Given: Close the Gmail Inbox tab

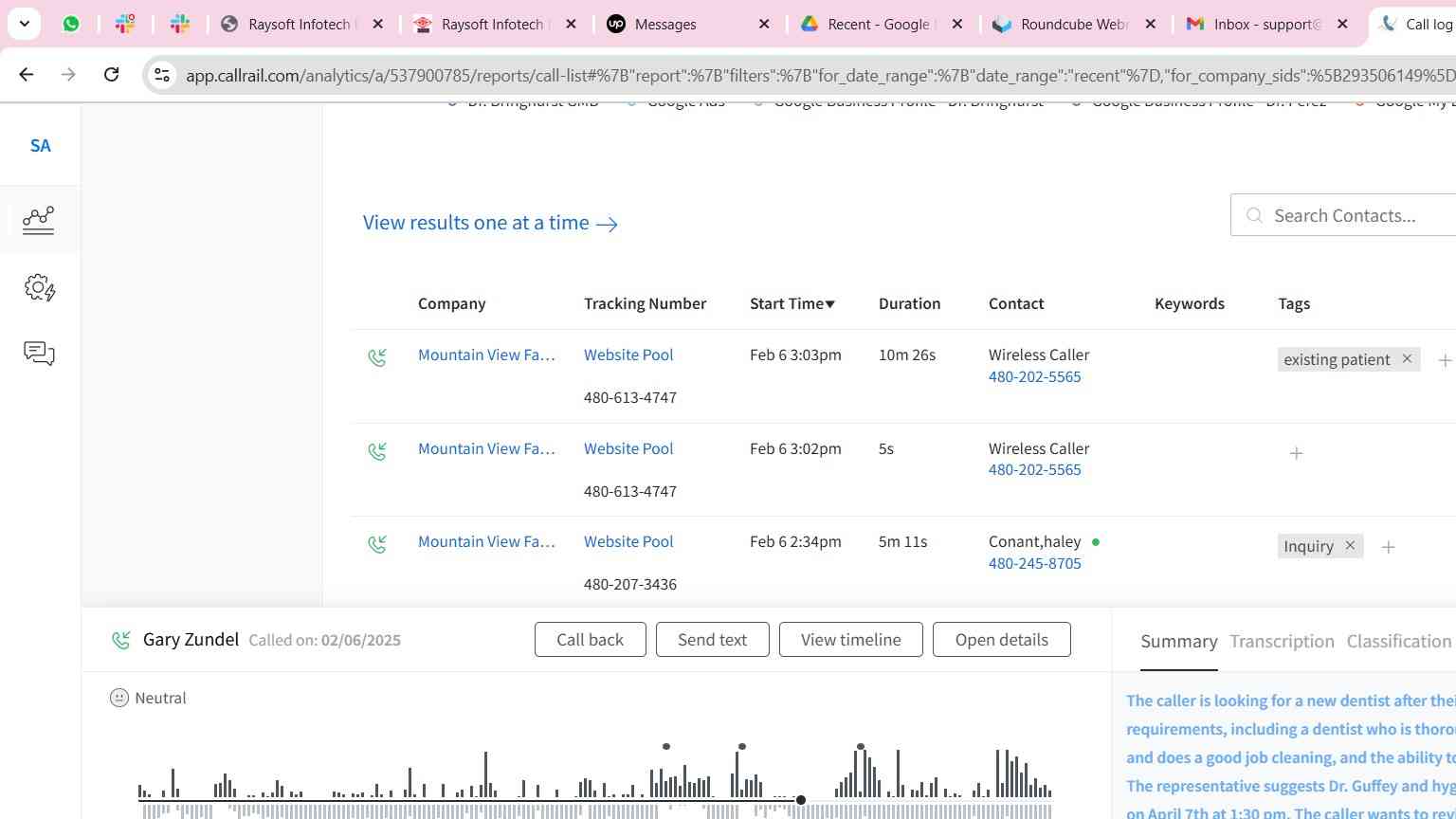Looking at the screenshot, I should 1342,24.
